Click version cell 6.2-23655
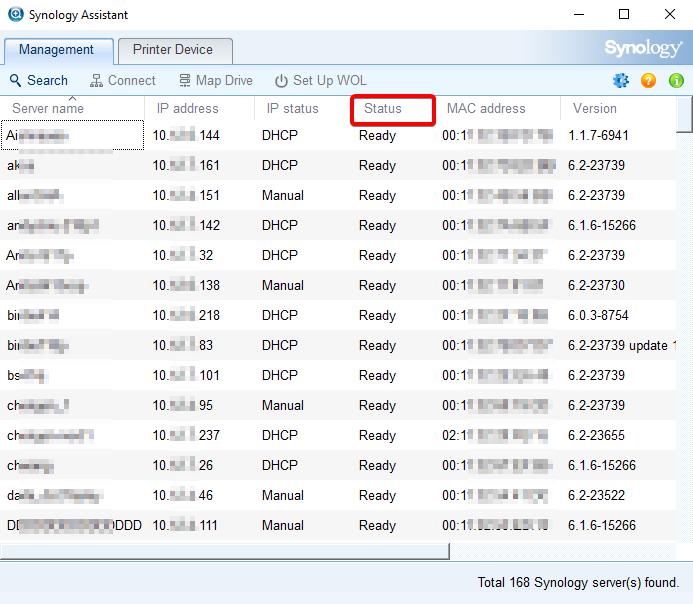Screen dimensions: 693x604 596,435
